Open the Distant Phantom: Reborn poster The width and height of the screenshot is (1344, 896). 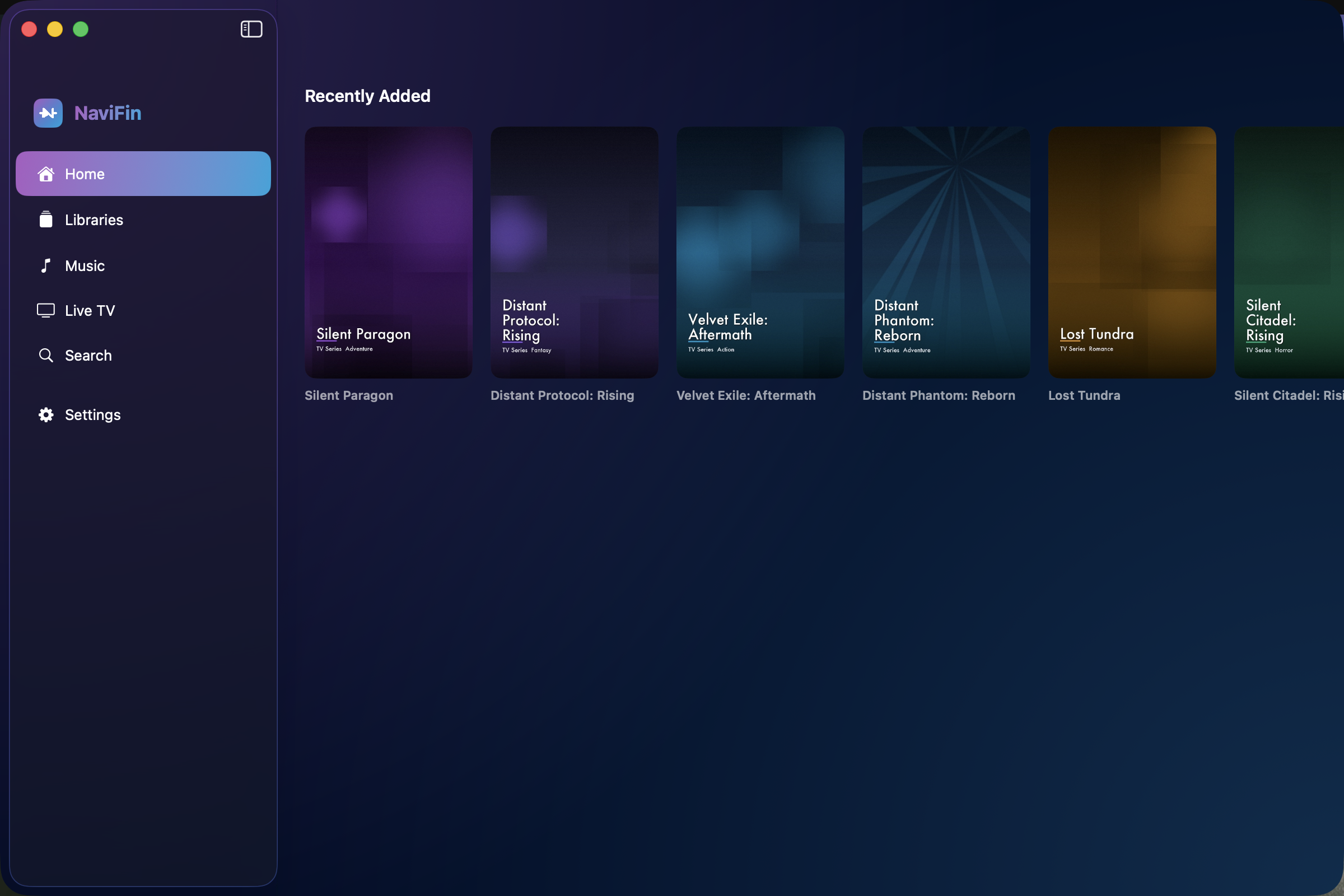tap(946, 252)
